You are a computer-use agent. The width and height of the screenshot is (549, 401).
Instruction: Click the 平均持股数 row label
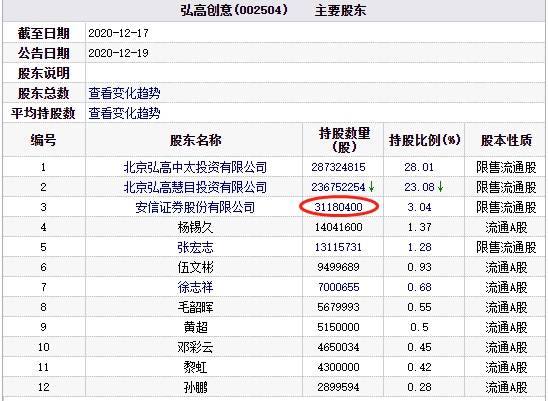click(x=43, y=113)
